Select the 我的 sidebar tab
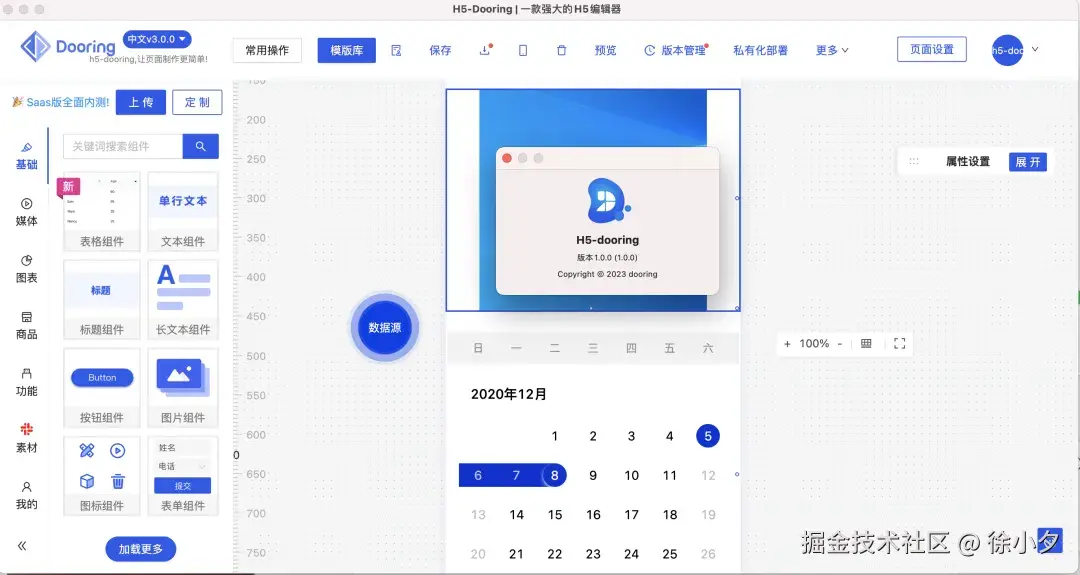 click(x=26, y=496)
